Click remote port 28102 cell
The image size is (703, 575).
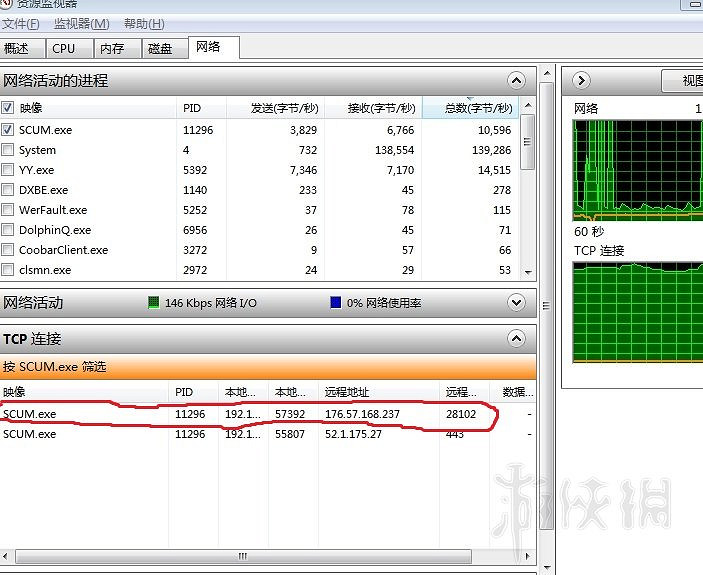461,414
